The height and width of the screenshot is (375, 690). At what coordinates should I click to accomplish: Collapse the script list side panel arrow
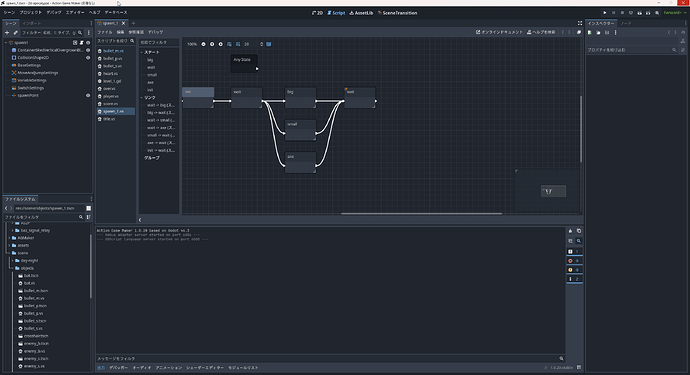[140, 220]
